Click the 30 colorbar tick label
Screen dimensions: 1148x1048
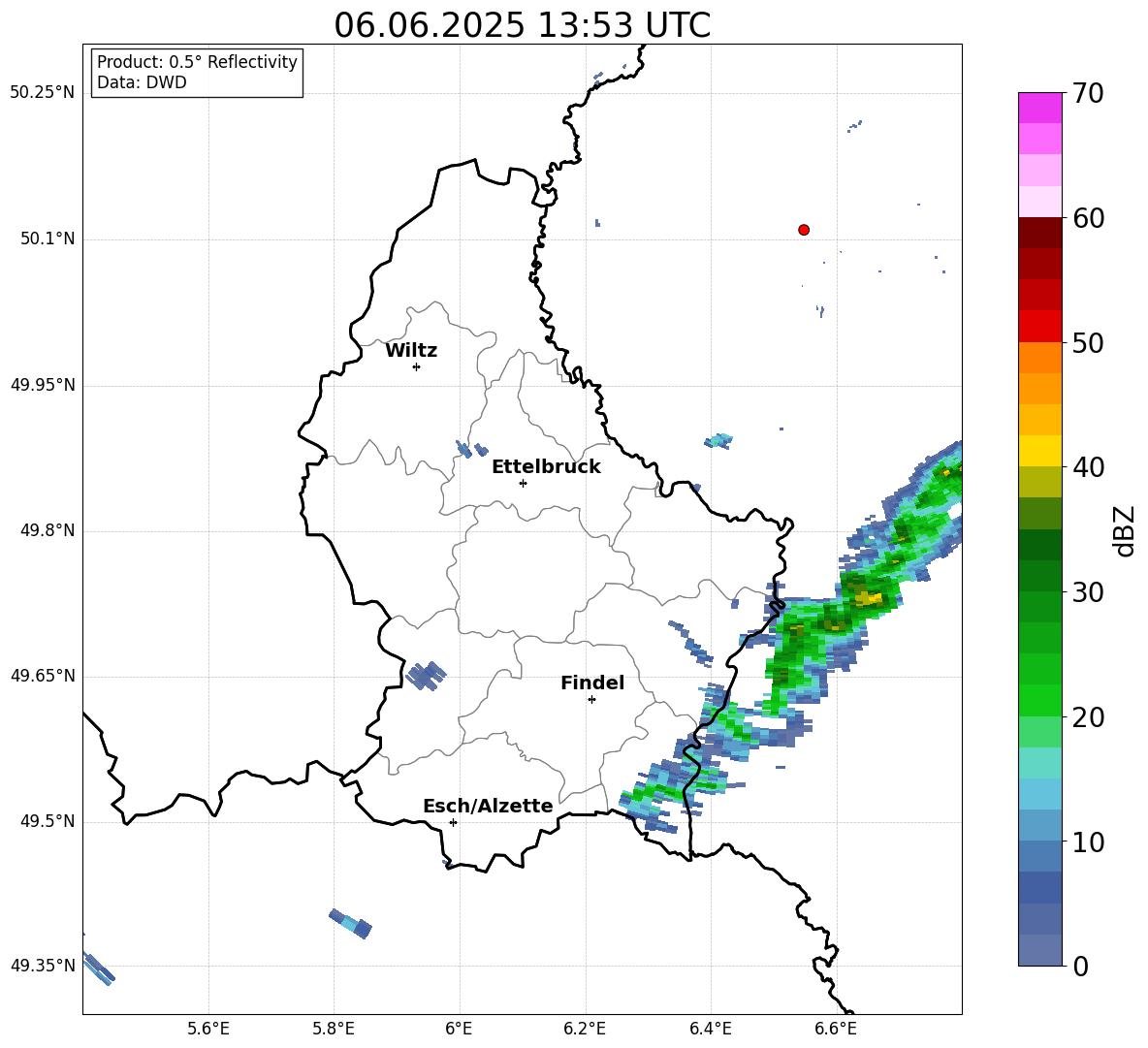point(1087,592)
